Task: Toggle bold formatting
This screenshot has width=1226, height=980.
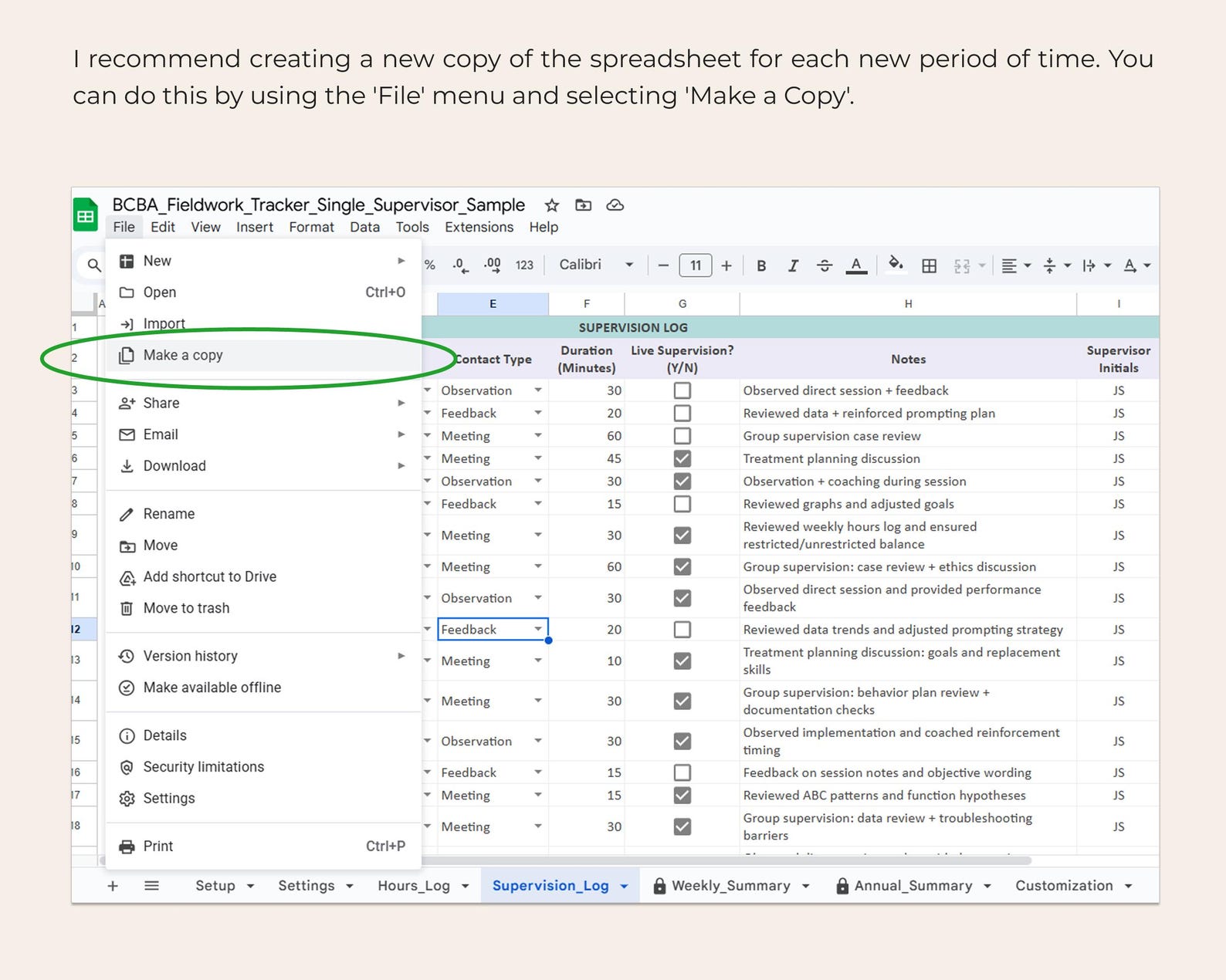Action: click(x=761, y=265)
